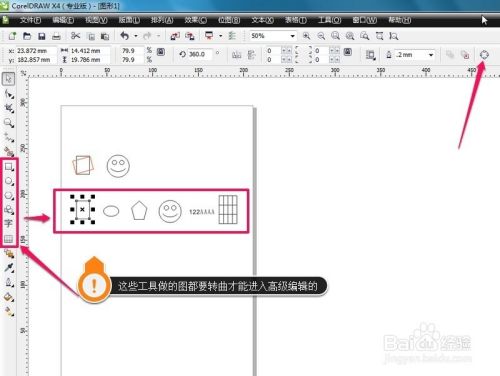Open the 文件(F) menu
500x376 pixels.
coord(30,20)
